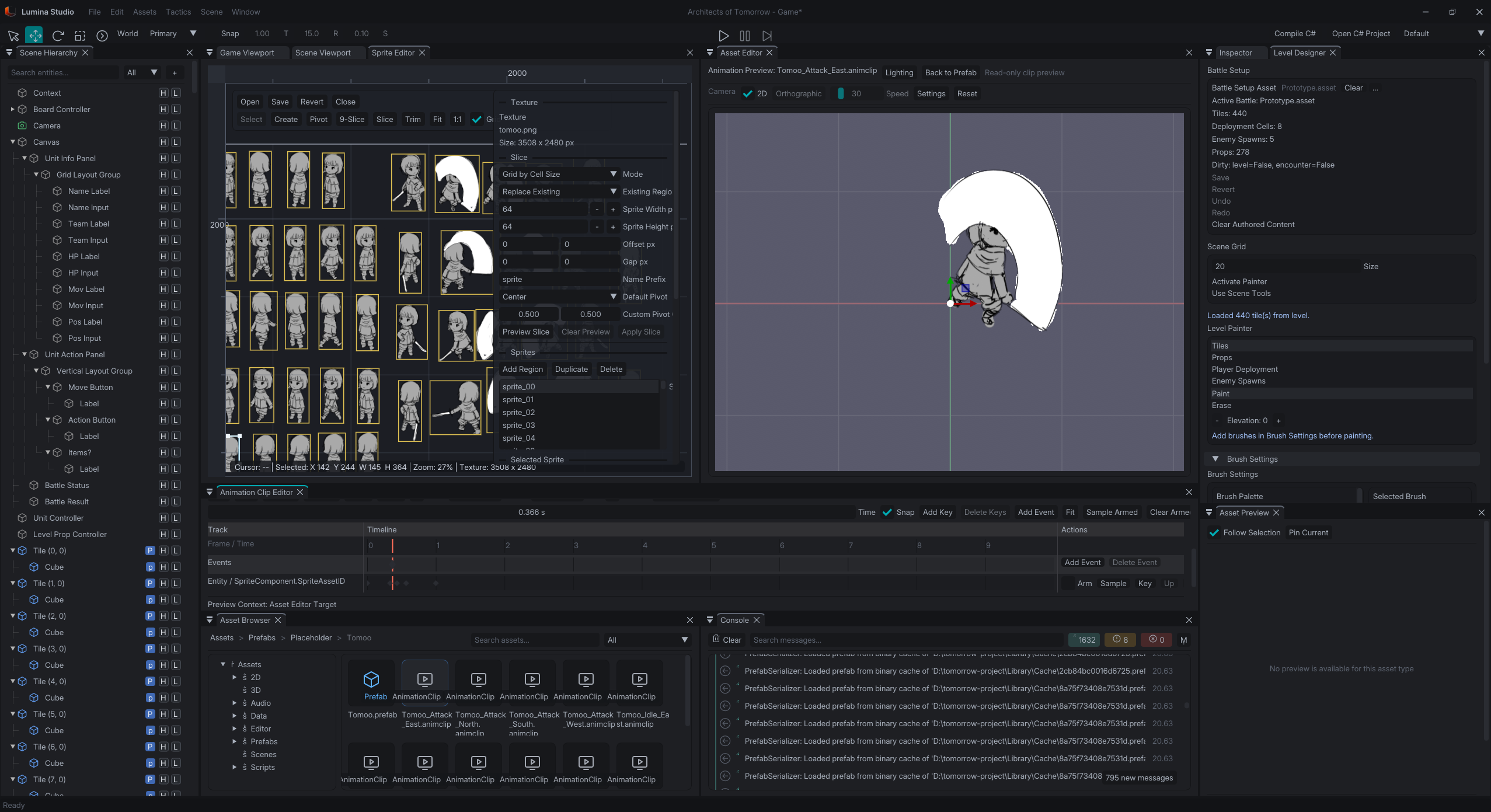The image size is (1491, 812).
Task: Activate the rotate tool in toolbar
Action: point(58,36)
